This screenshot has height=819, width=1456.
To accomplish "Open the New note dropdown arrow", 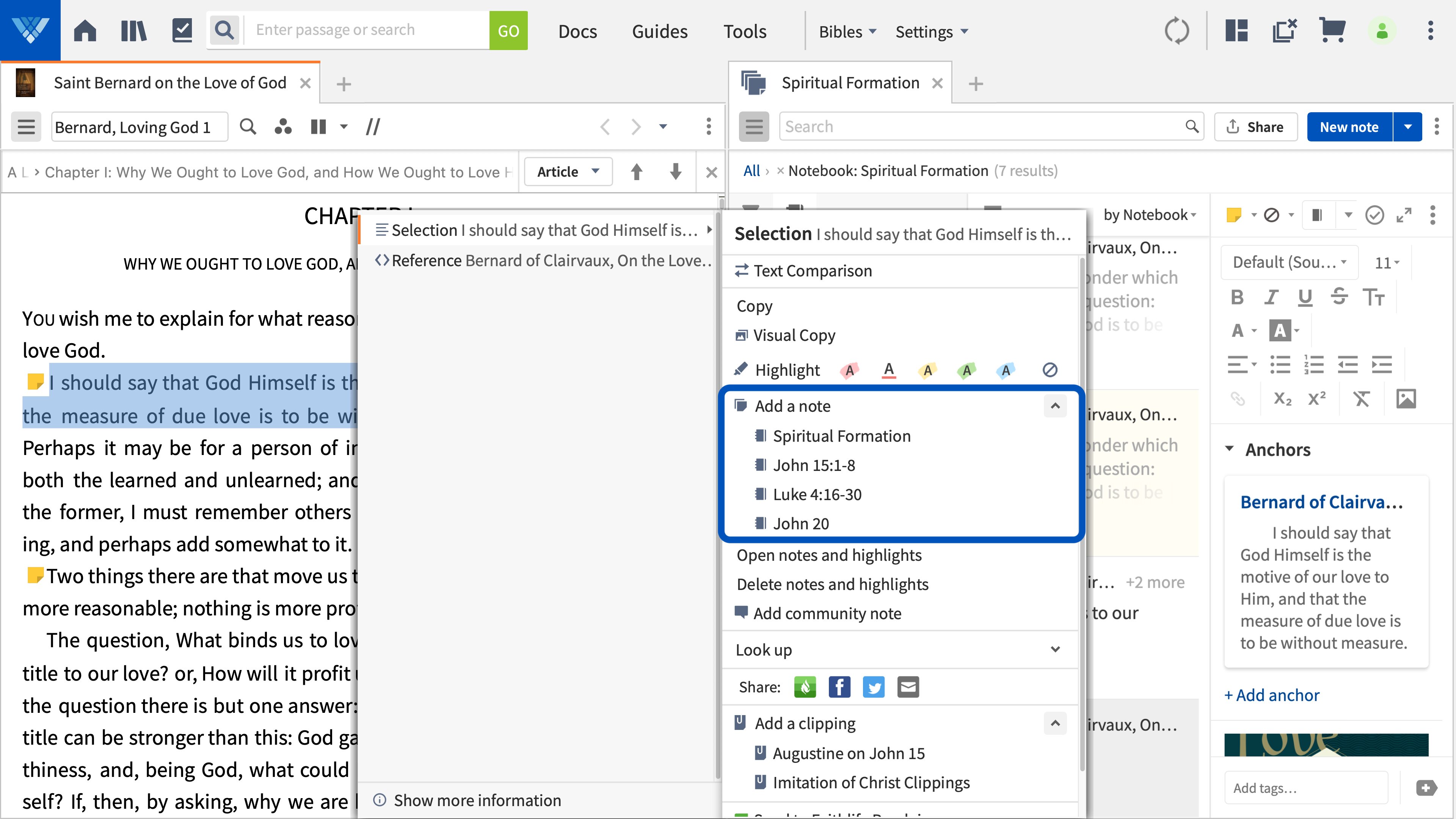I will (x=1408, y=127).
